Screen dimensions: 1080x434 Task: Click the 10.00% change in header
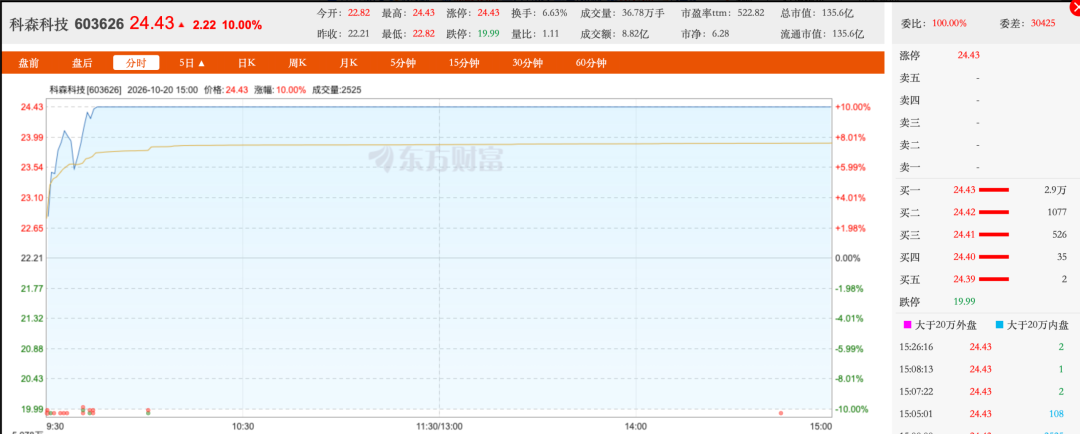point(242,25)
